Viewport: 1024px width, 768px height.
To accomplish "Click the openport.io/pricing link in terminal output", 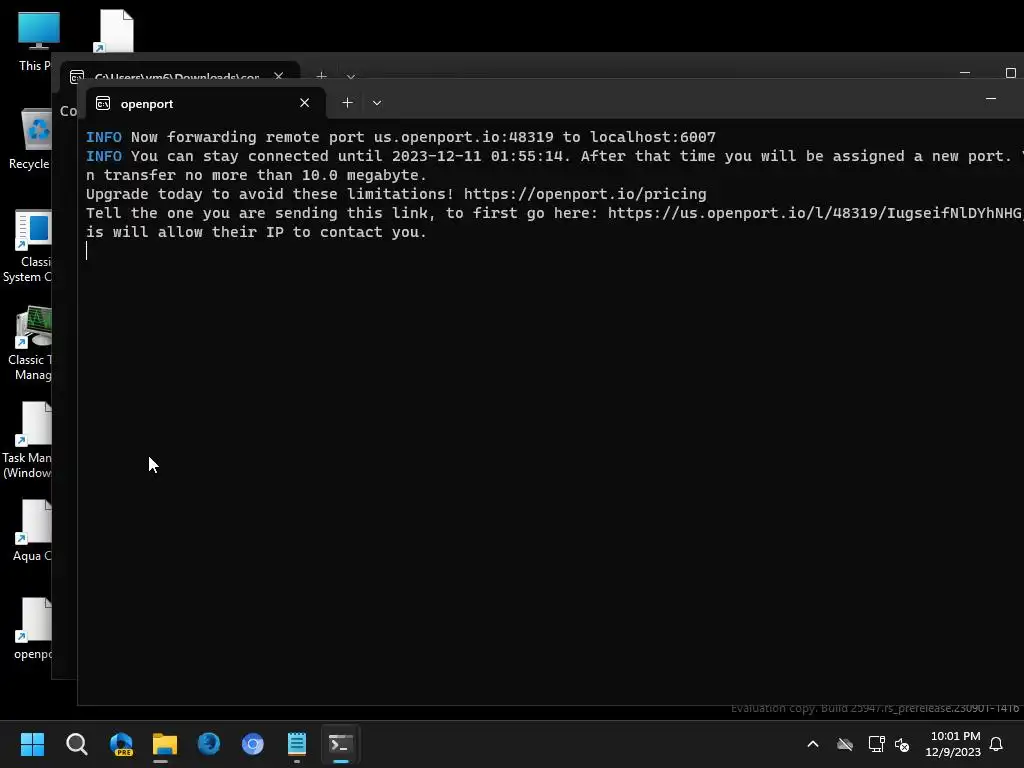I will (585, 194).
